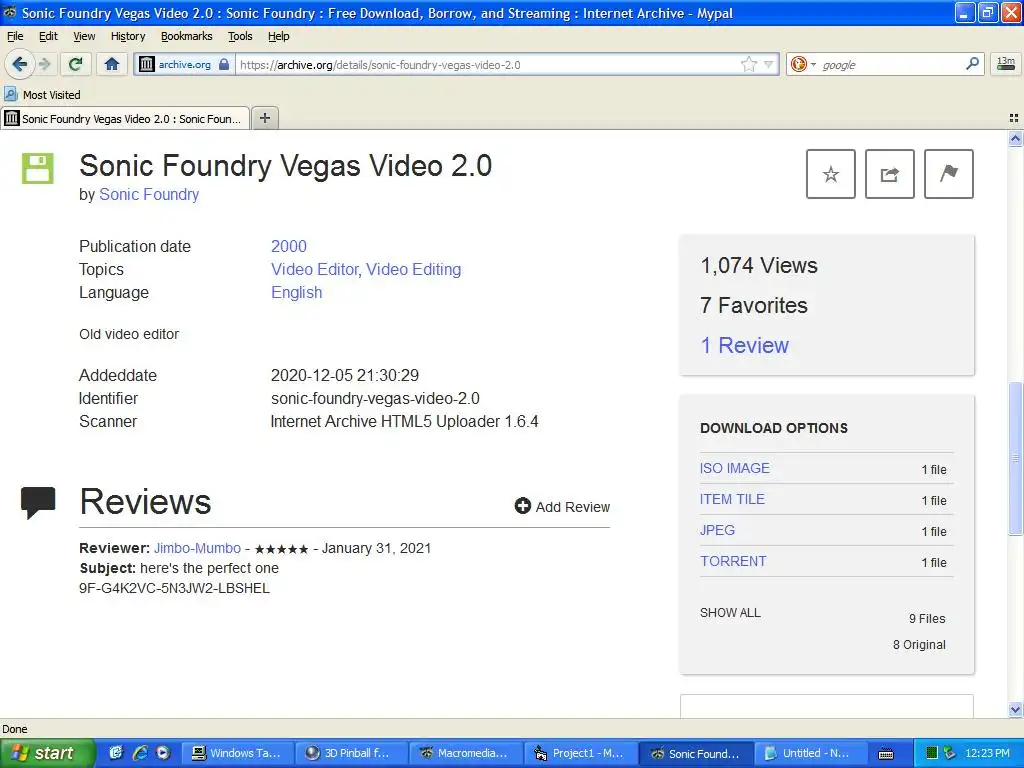Viewport: 1024px width, 768px height.
Task: Open the URL history dropdown arrow
Action: (x=769, y=64)
